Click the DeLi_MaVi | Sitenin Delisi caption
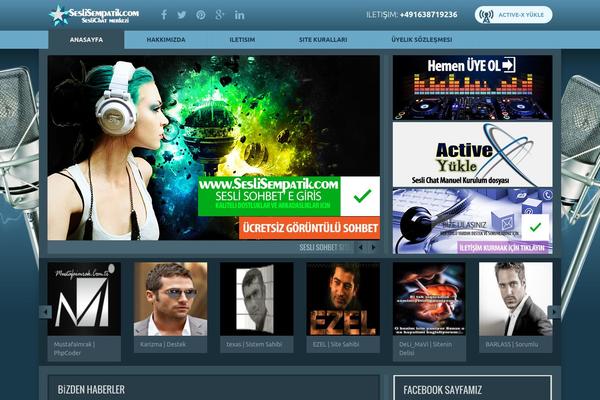Viewport: 600px width, 400px height. point(425,348)
